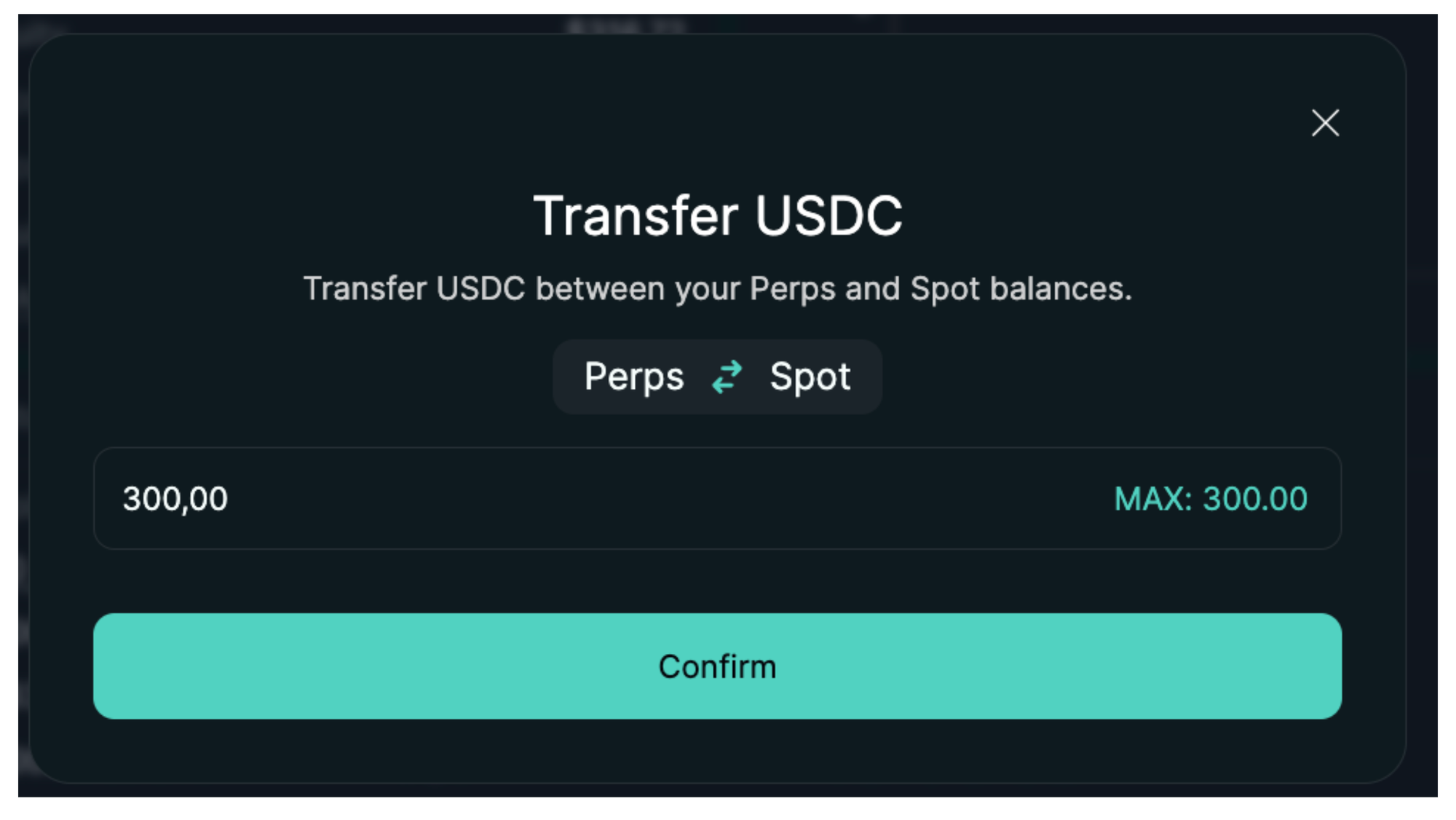Set the amount using MAX: 300.00
This screenshot has width=1456, height=820.
(x=1211, y=500)
